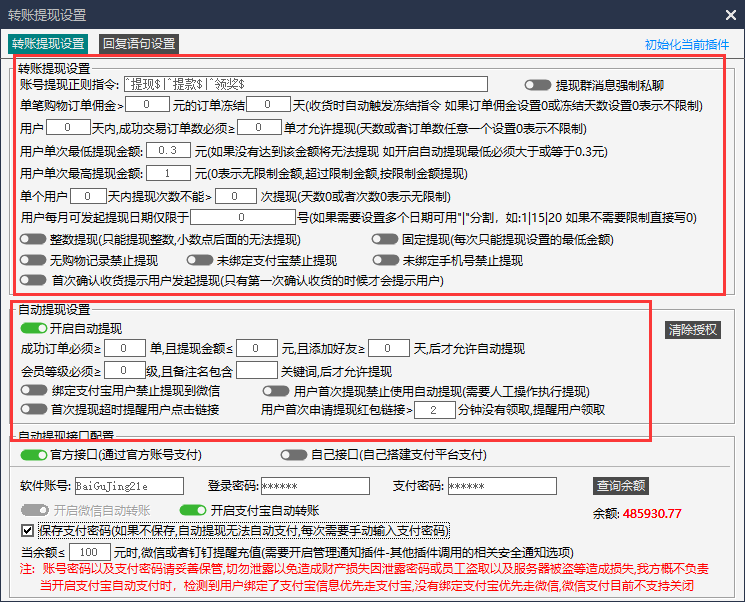
Task: Enable 自己接口 toggle
Action: click(x=293, y=455)
